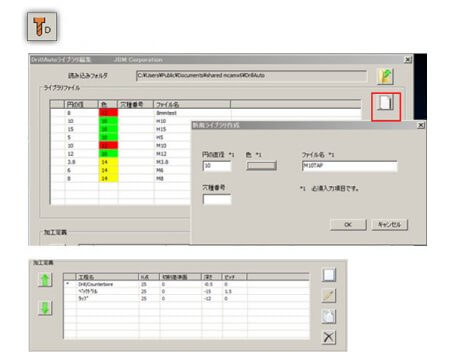
Task: Move process down with green down arrow
Action: [45, 308]
